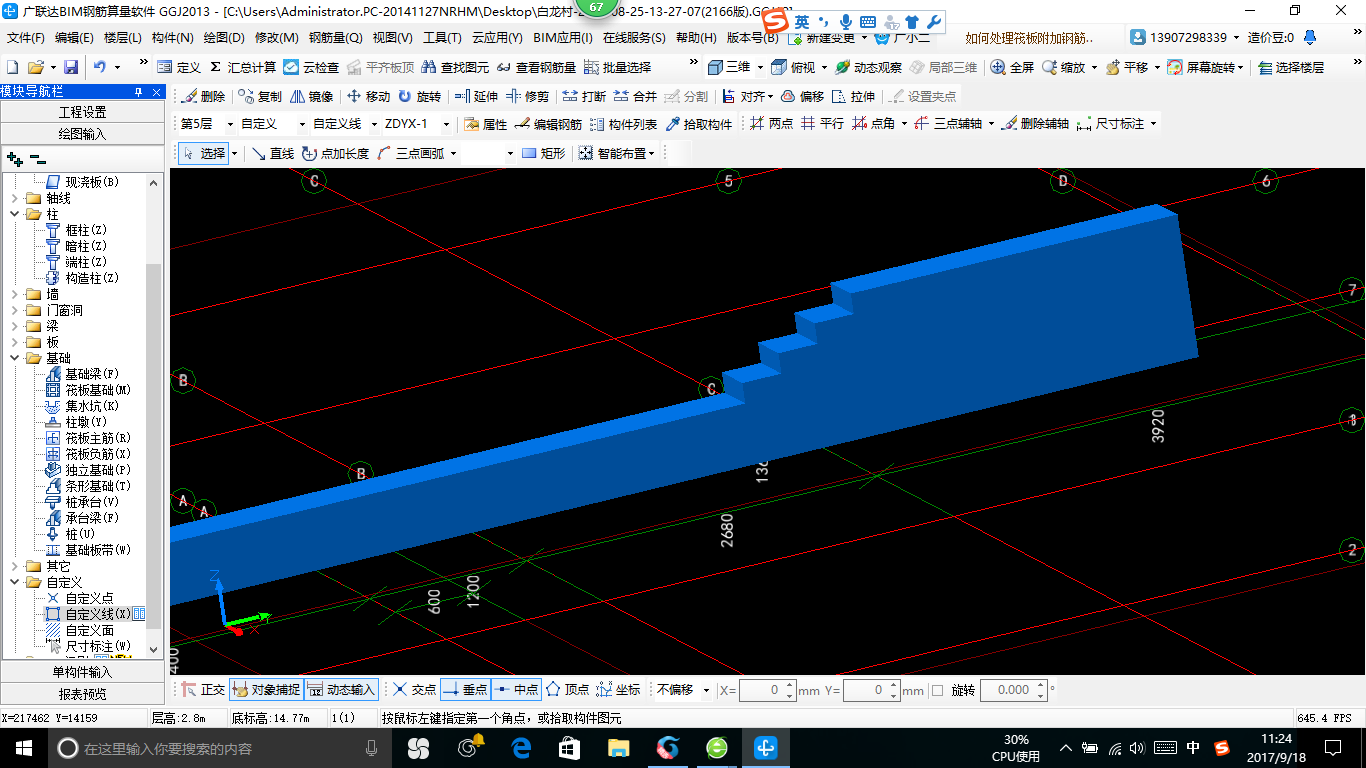Open the 构件(N) menu
Screen dimensions: 1366x768
173,38
